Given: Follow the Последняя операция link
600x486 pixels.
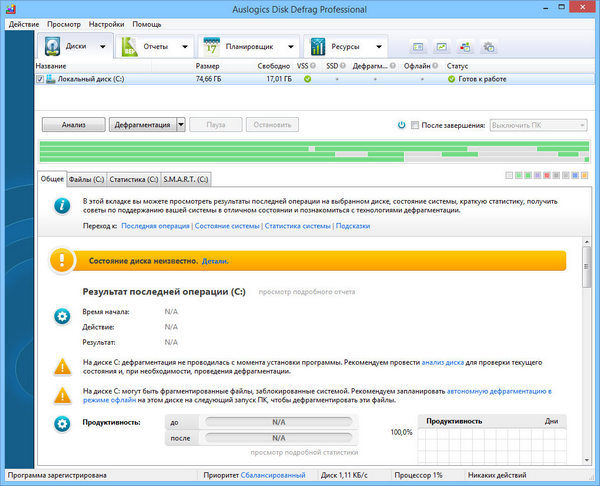Looking at the screenshot, I should (x=155, y=226).
